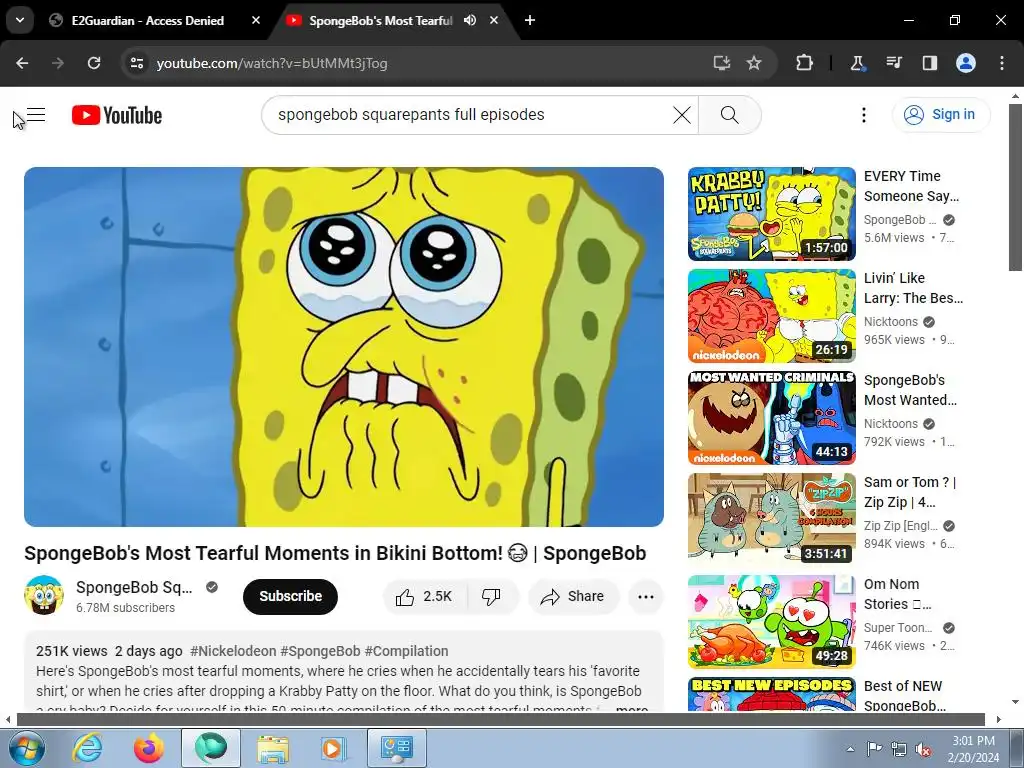
Task: View site information icon in address bar
Action: pos(136,63)
